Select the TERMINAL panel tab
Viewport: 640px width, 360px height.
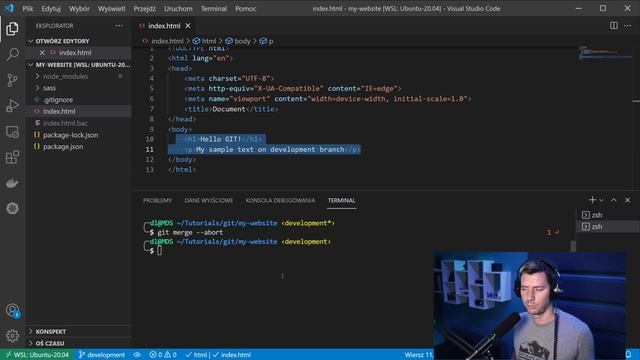(341, 200)
